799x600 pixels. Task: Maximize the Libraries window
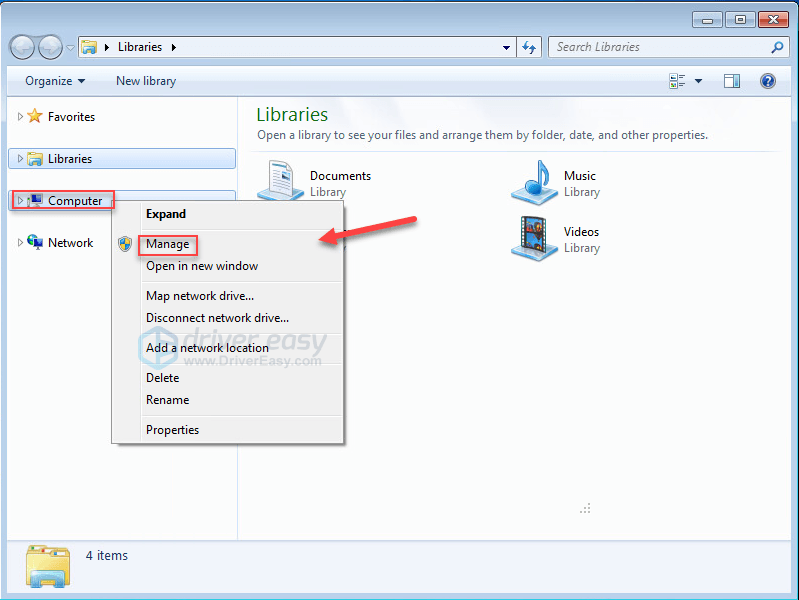740,20
